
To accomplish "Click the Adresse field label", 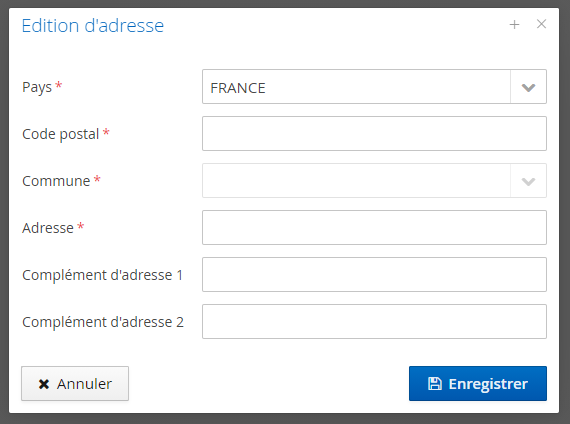I will click(x=48, y=228).
